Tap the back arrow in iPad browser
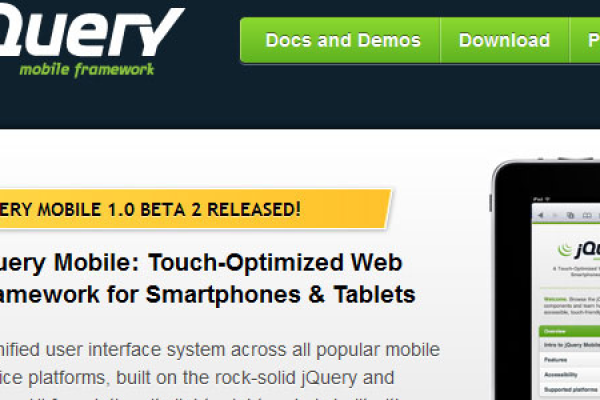The height and width of the screenshot is (400, 600). [541, 216]
